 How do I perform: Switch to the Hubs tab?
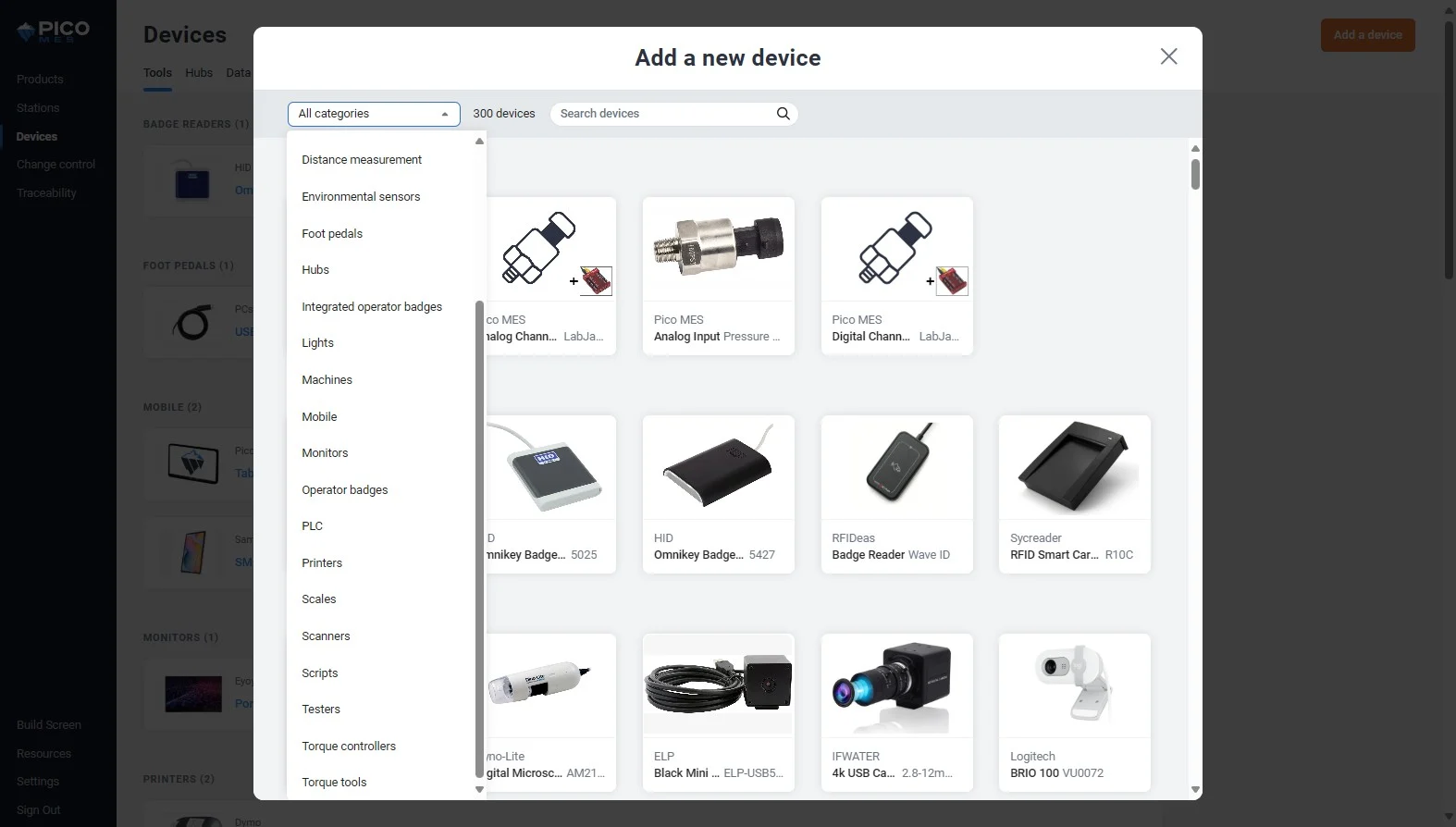point(199,73)
